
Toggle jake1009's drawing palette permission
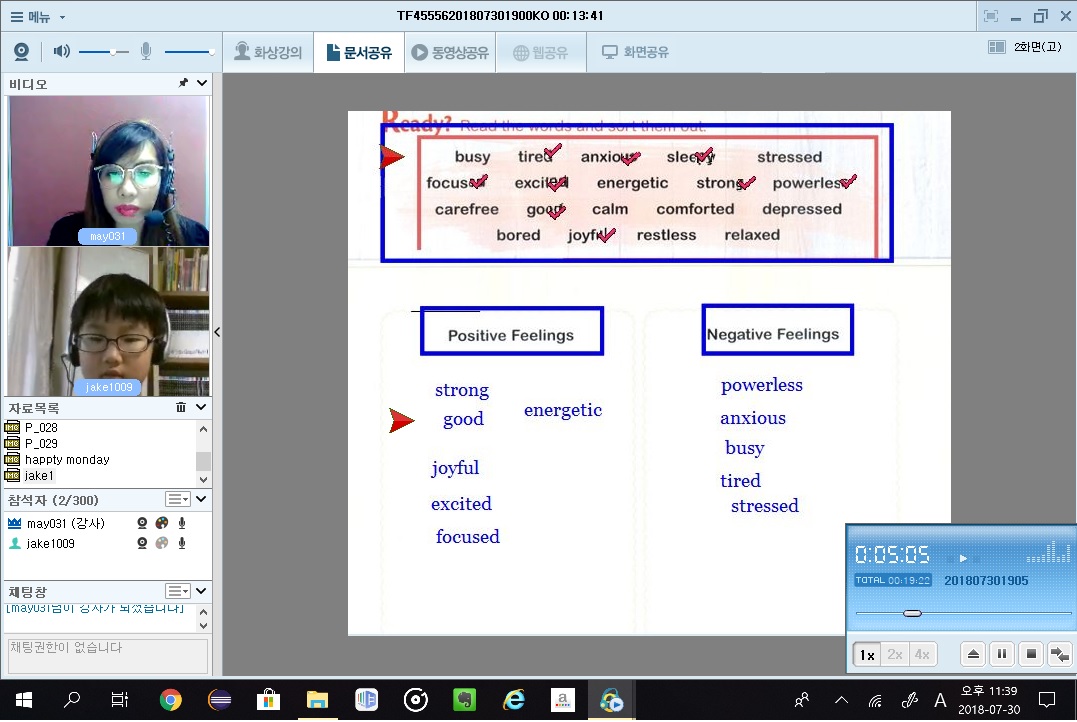[162, 543]
